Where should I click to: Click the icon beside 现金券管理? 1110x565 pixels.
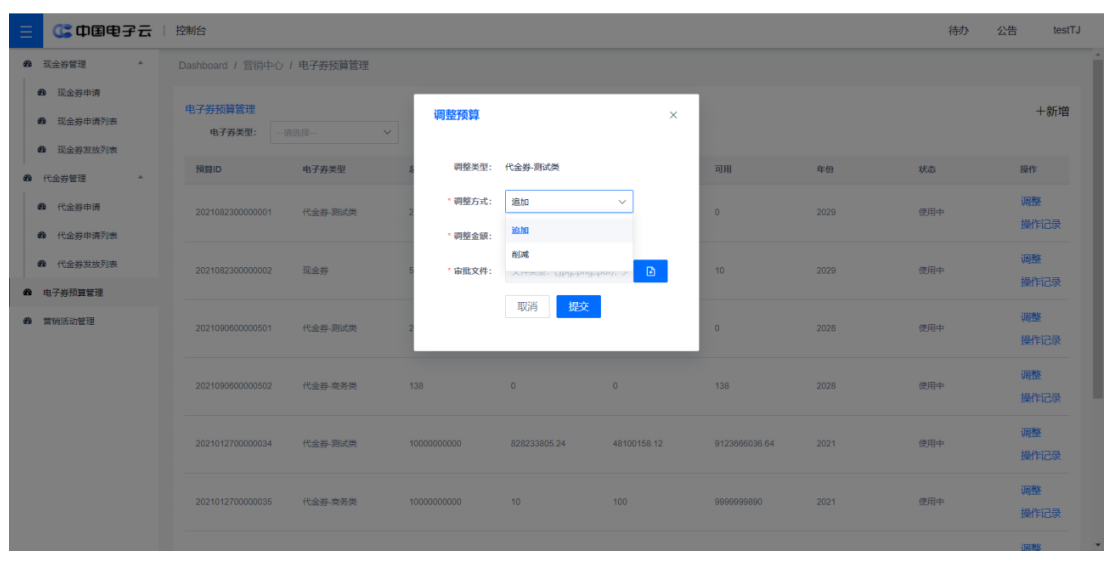click(28, 64)
